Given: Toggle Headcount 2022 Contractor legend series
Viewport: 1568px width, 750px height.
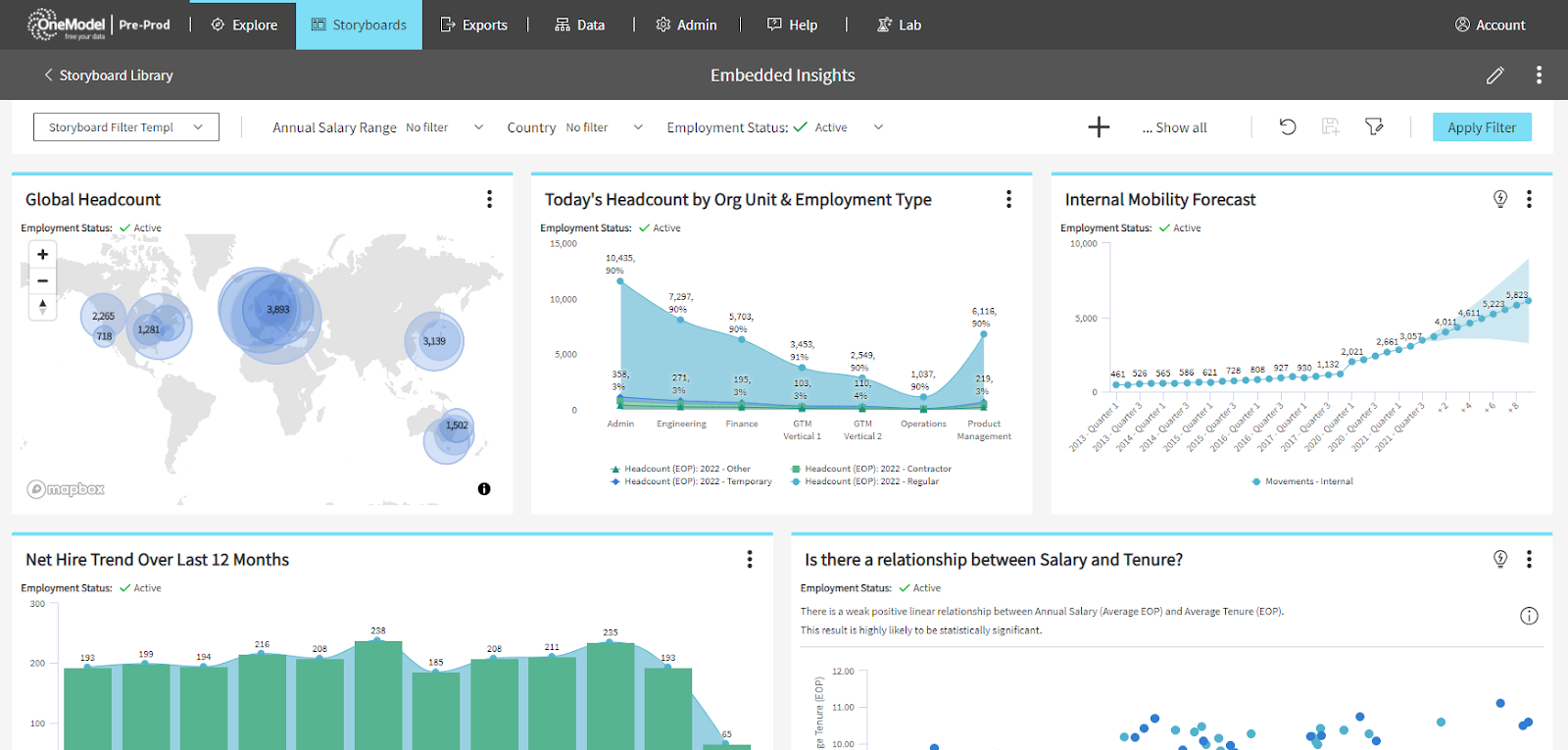Looking at the screenshot, I should point(876,469).
